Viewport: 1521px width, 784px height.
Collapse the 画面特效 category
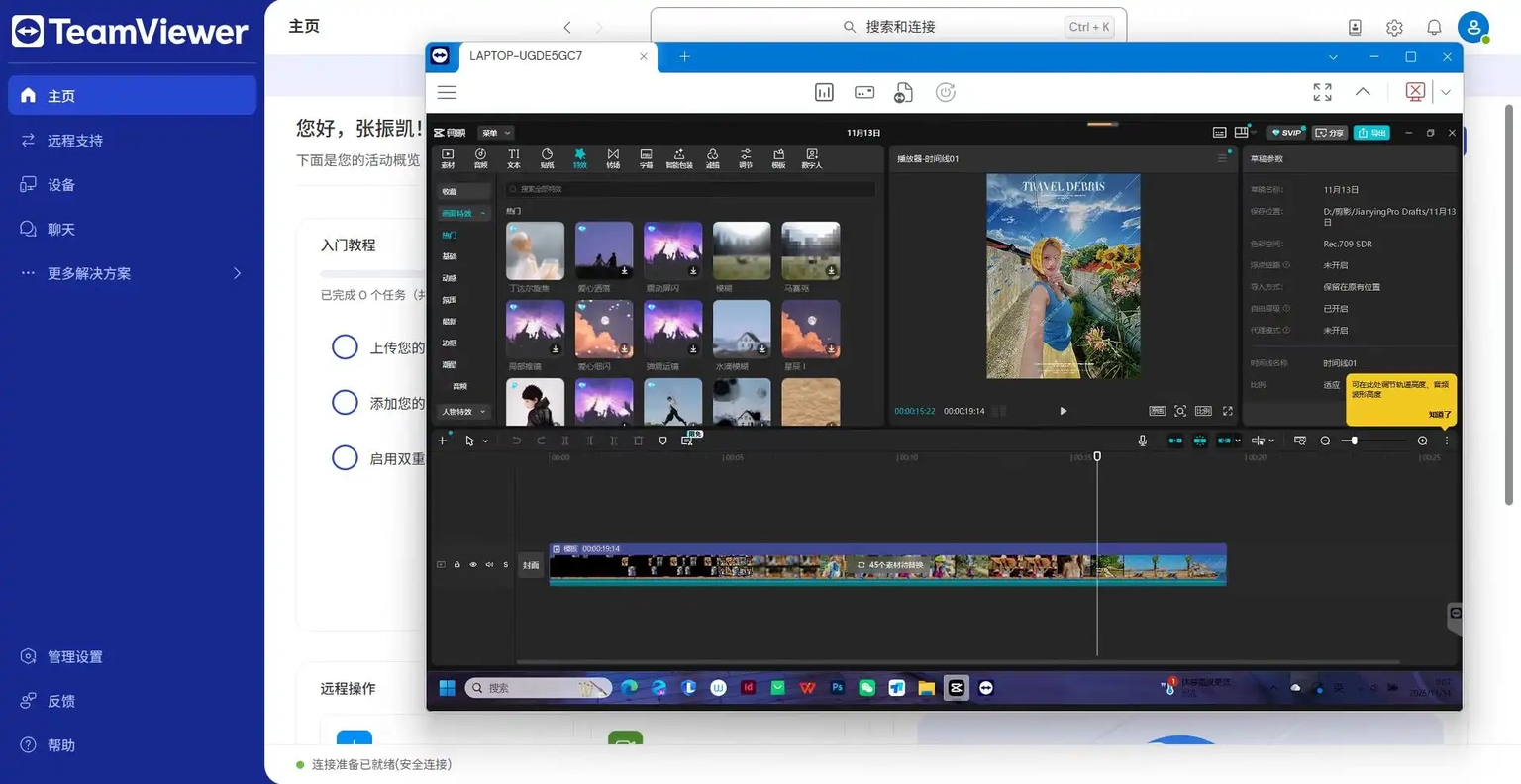[x=463, y=213]
